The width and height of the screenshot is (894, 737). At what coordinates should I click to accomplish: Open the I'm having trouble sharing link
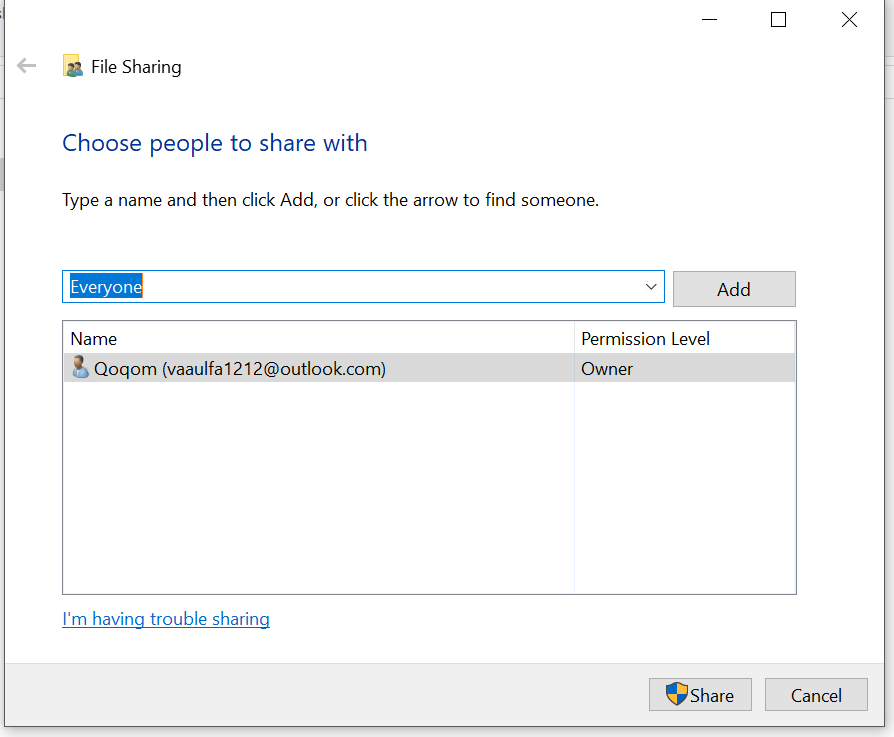(x=166, y=619)
